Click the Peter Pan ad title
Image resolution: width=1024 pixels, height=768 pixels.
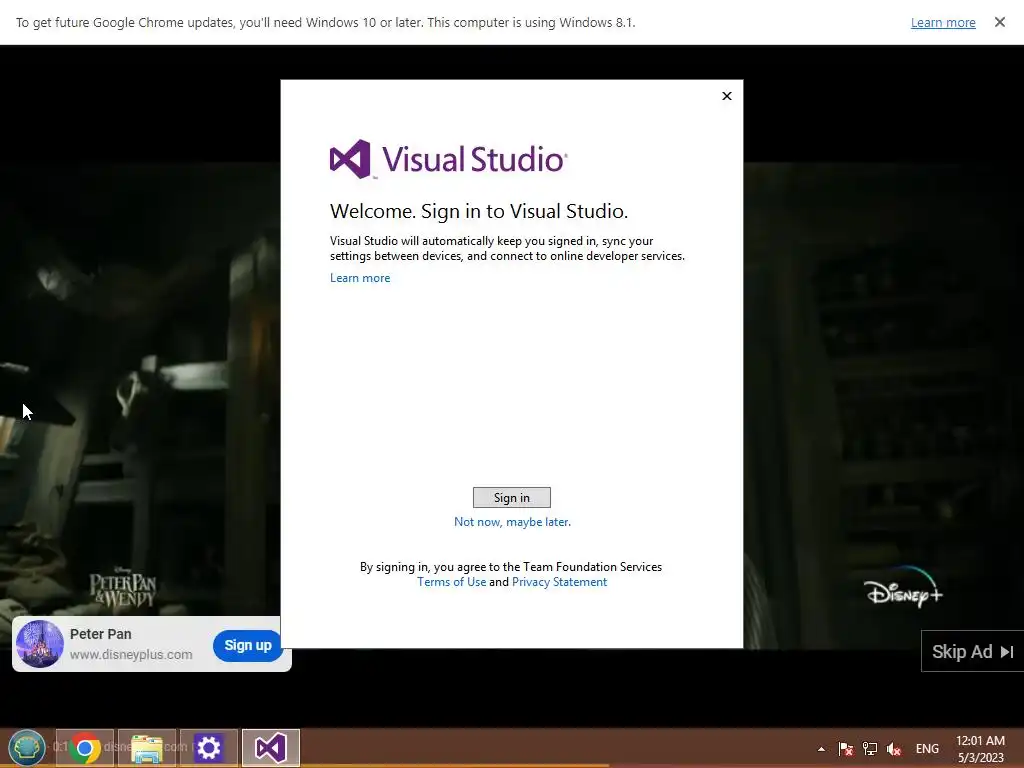tap(101, 634)
